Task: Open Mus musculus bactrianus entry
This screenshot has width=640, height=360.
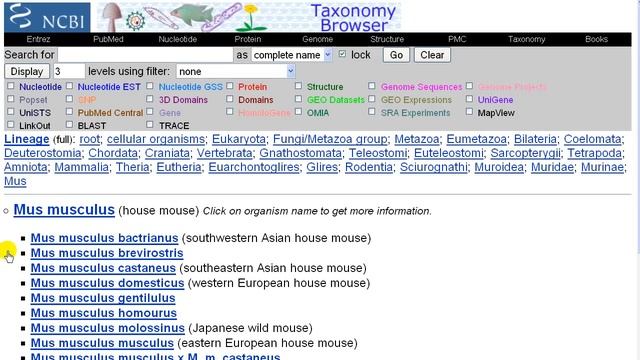Action: 104,238
